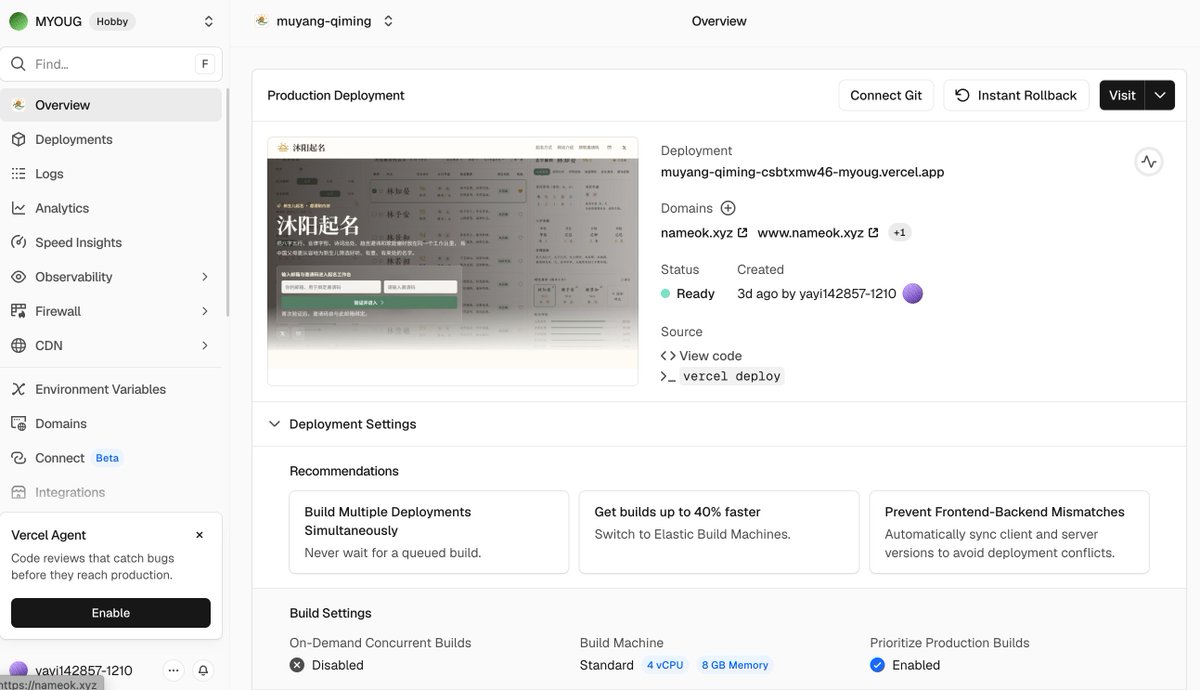Click the On-Demand Concurrent Builds Disabled indicator
This screenshot has height=690, width=1200.
coord(297,665)
